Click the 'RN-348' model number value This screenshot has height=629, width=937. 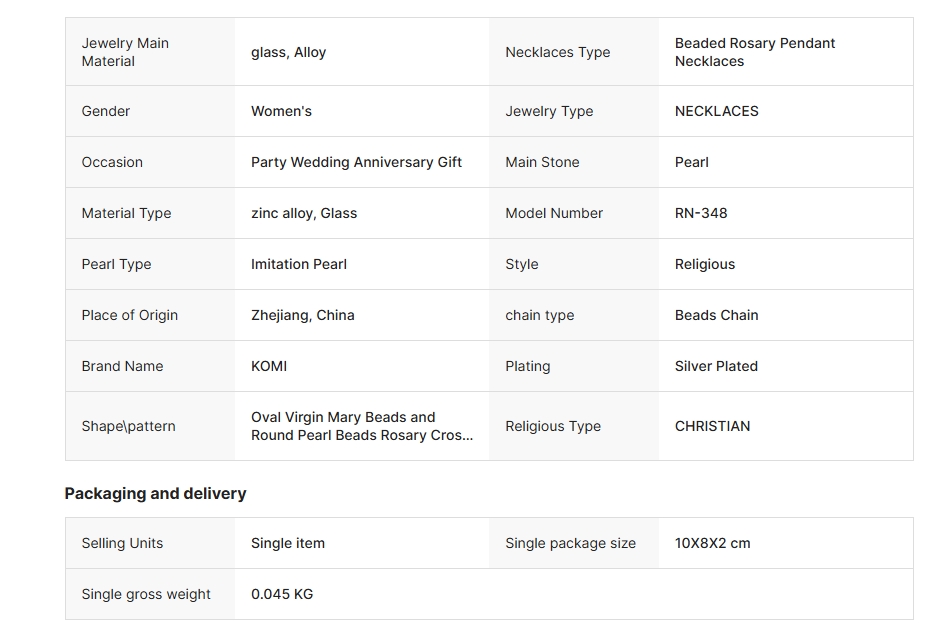[701, 213]
